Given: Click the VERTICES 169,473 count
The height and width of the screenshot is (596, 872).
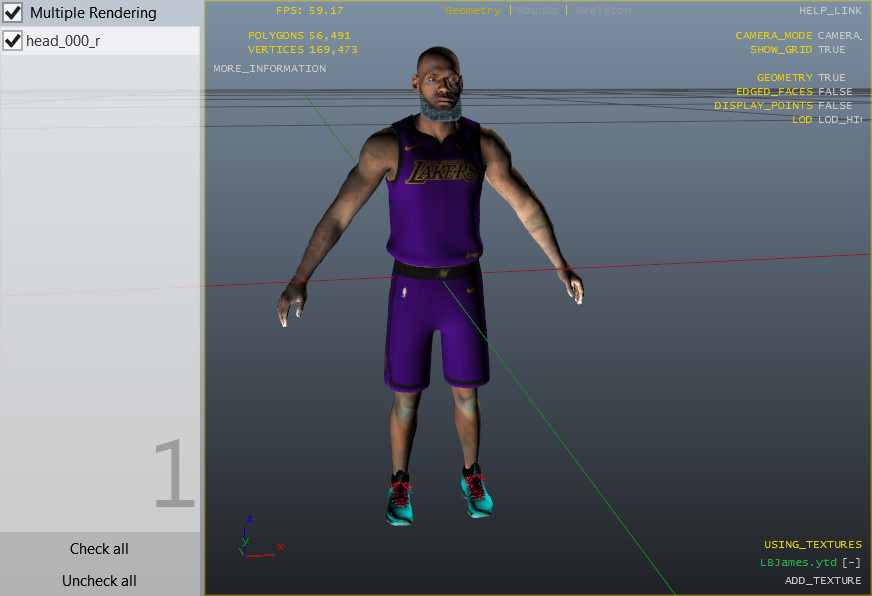Looking at the screenshot, I should (x=303, y=49).
